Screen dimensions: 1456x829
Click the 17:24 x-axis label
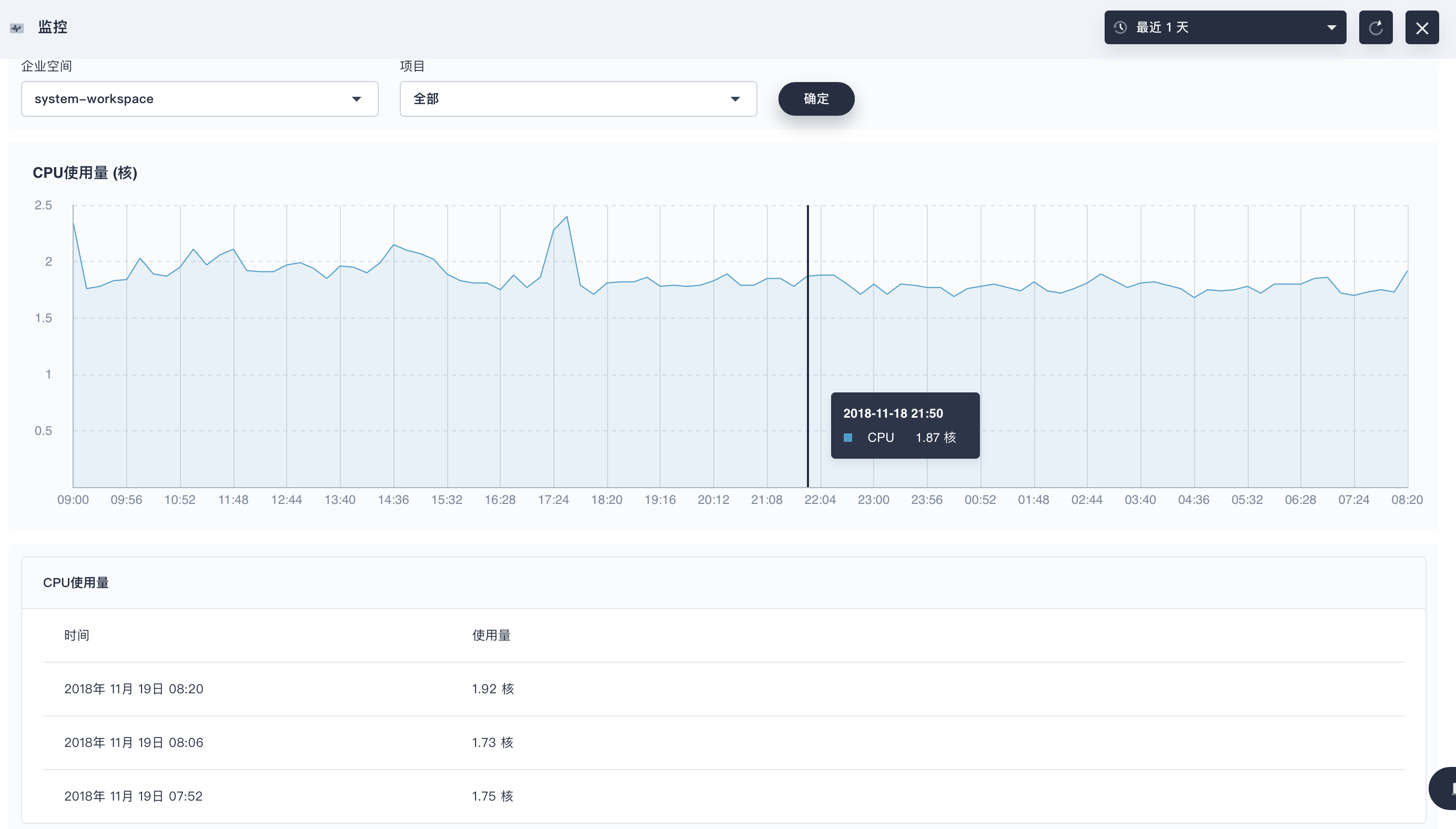point(553,500)
